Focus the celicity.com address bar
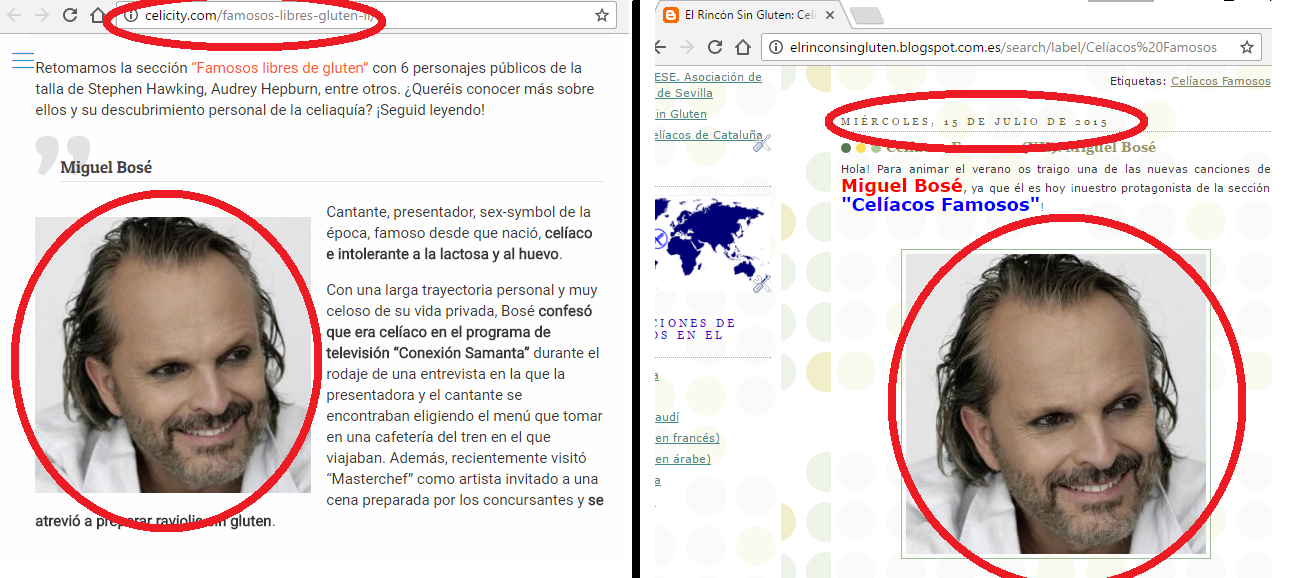Screen dimensions: 1302x578 (x=365, y=16)
